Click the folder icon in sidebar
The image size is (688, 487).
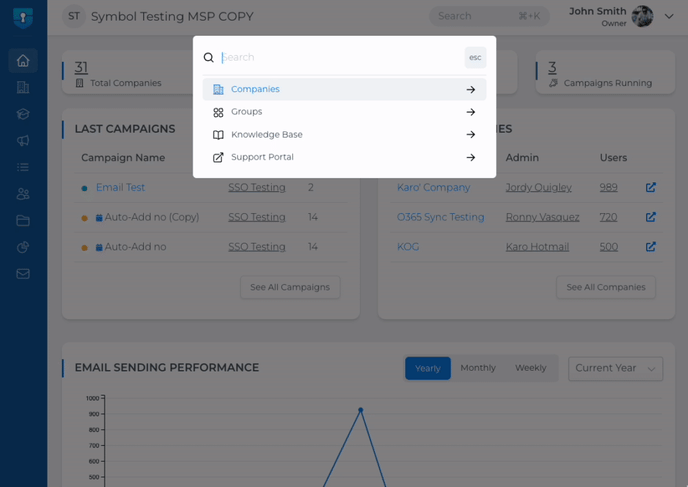(x=23, y=220)
